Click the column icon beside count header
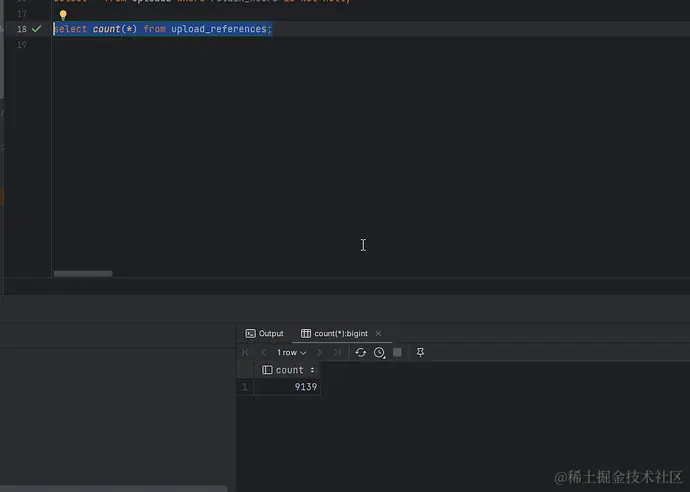Image resolution: width=690 pixels, height=492 pixels. (x=267, y=370)
